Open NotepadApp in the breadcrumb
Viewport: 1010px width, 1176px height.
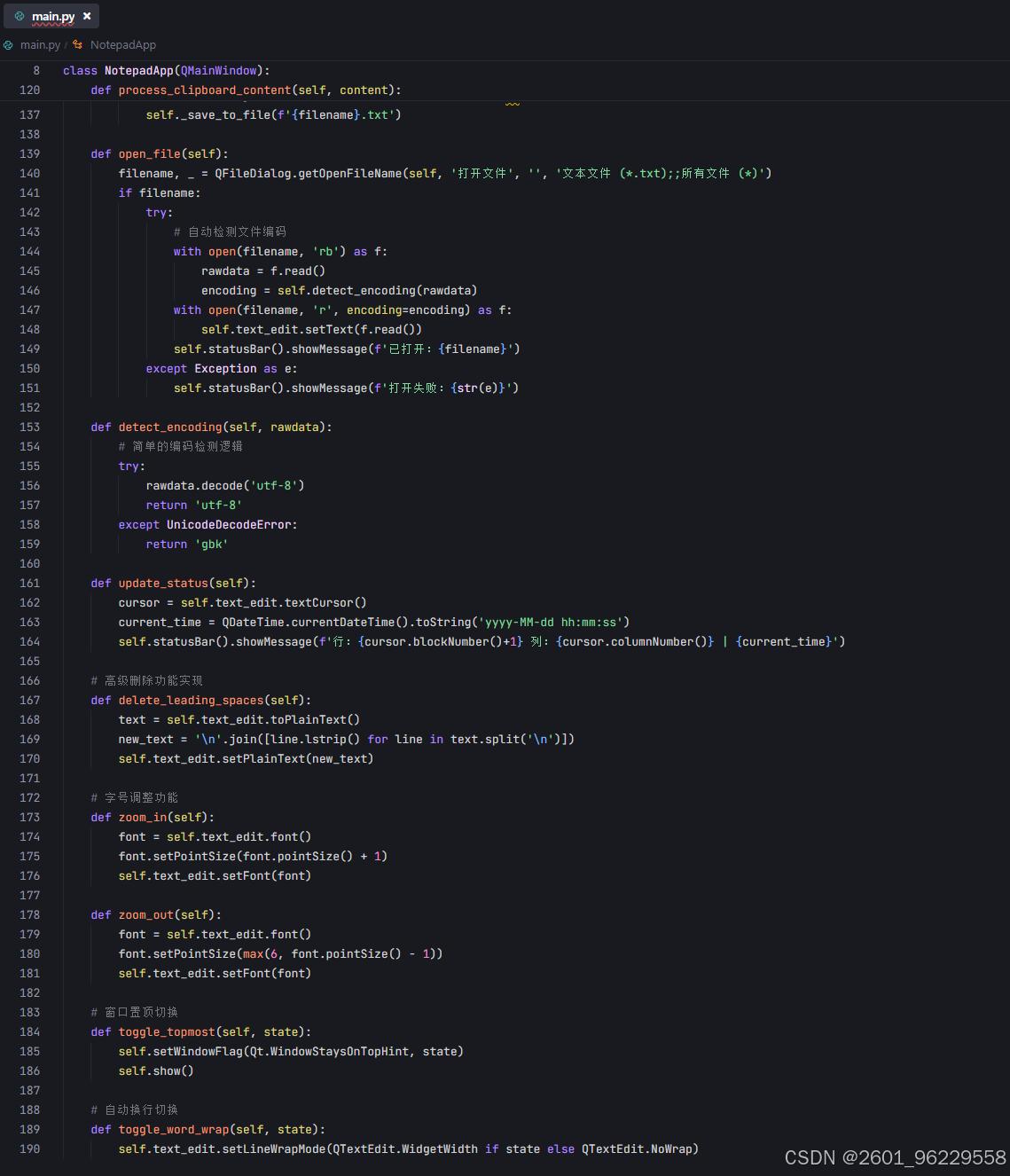tap(123, 44)
